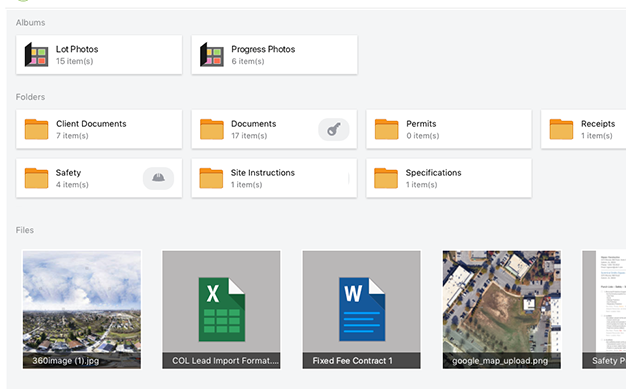The image size is (626, 389).
Task: Click the 17 item(s) count text
Action: 249,136
